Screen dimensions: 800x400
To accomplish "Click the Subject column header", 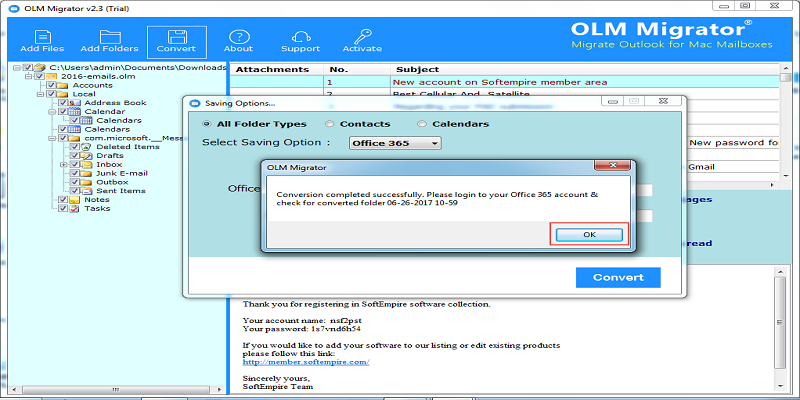I will click(585, 69).
